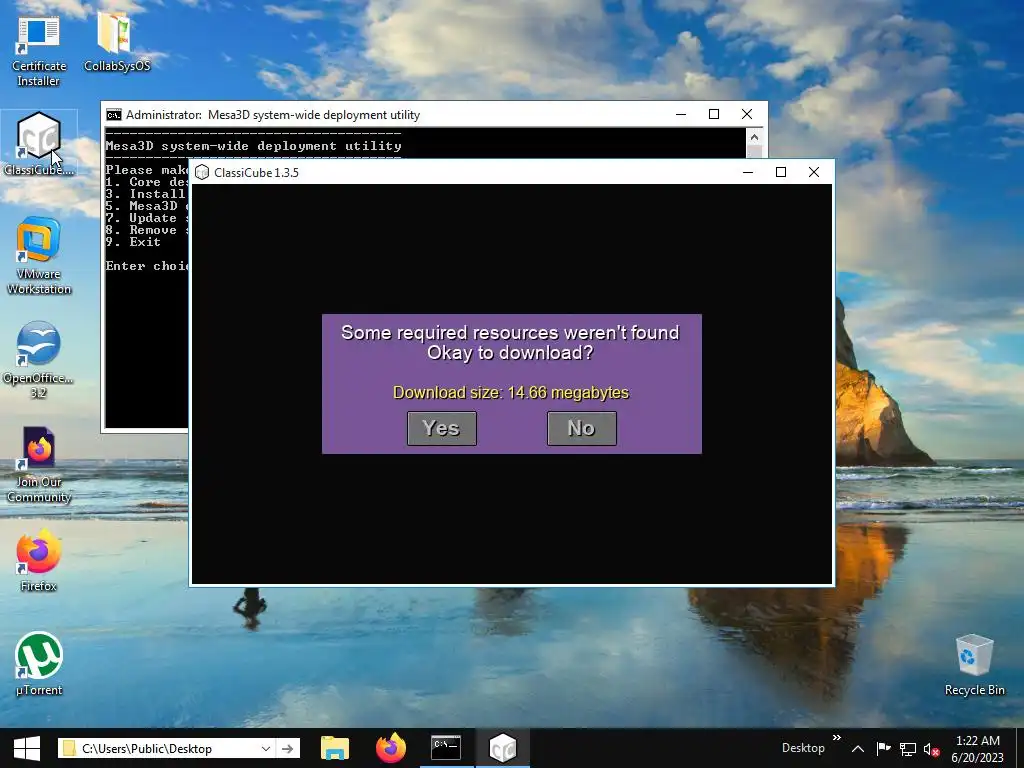This screenshot has width=1024, height=768.
Task: Open the clock and date
Action: (x=978, y=749)
